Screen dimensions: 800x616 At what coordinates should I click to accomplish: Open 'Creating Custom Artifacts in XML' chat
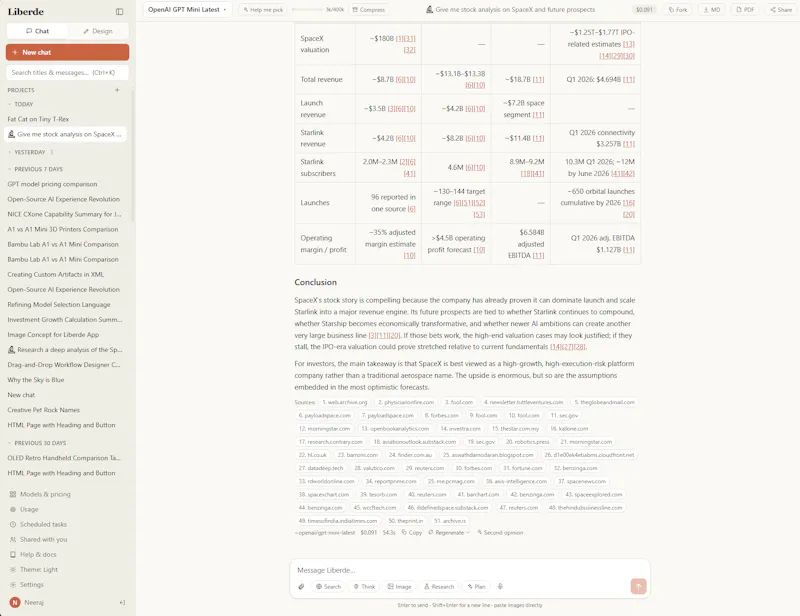coord(56,275)
